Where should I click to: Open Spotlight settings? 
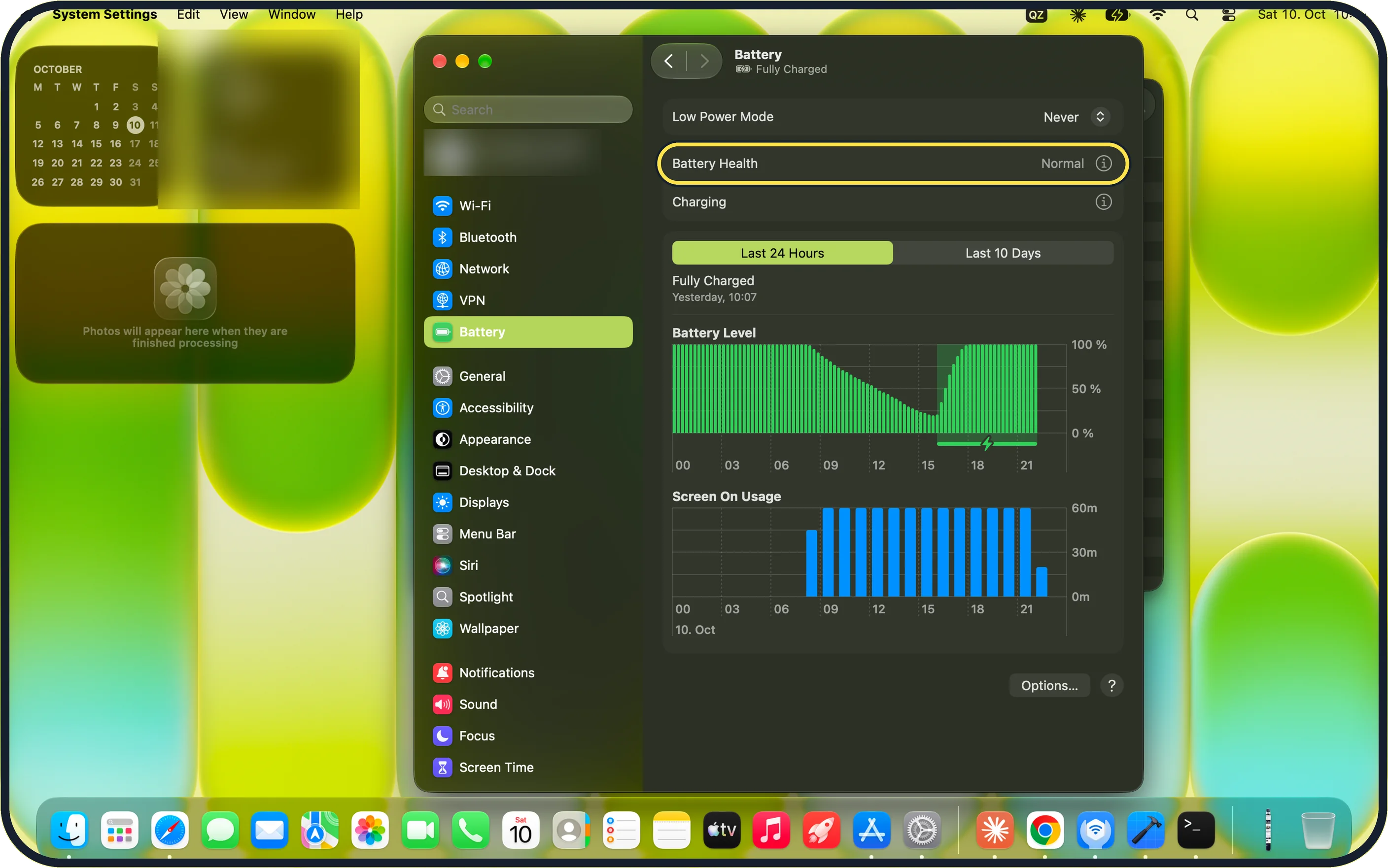528,597
